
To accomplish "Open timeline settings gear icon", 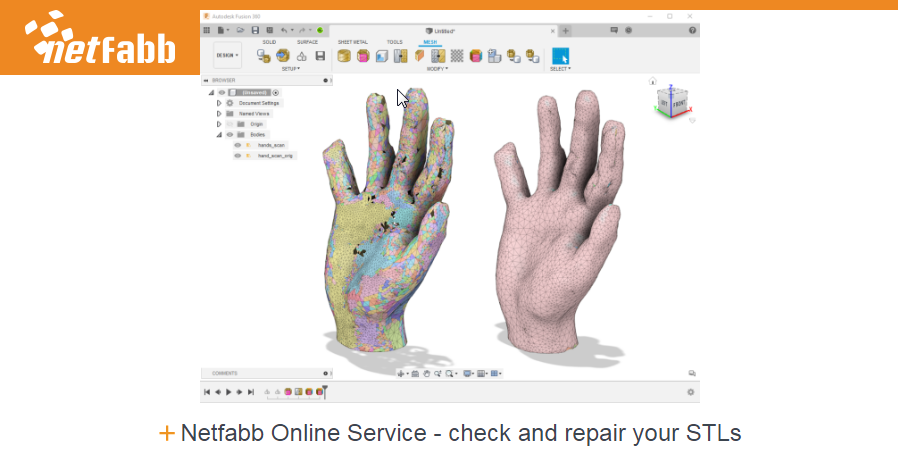I will click(691, 392).
